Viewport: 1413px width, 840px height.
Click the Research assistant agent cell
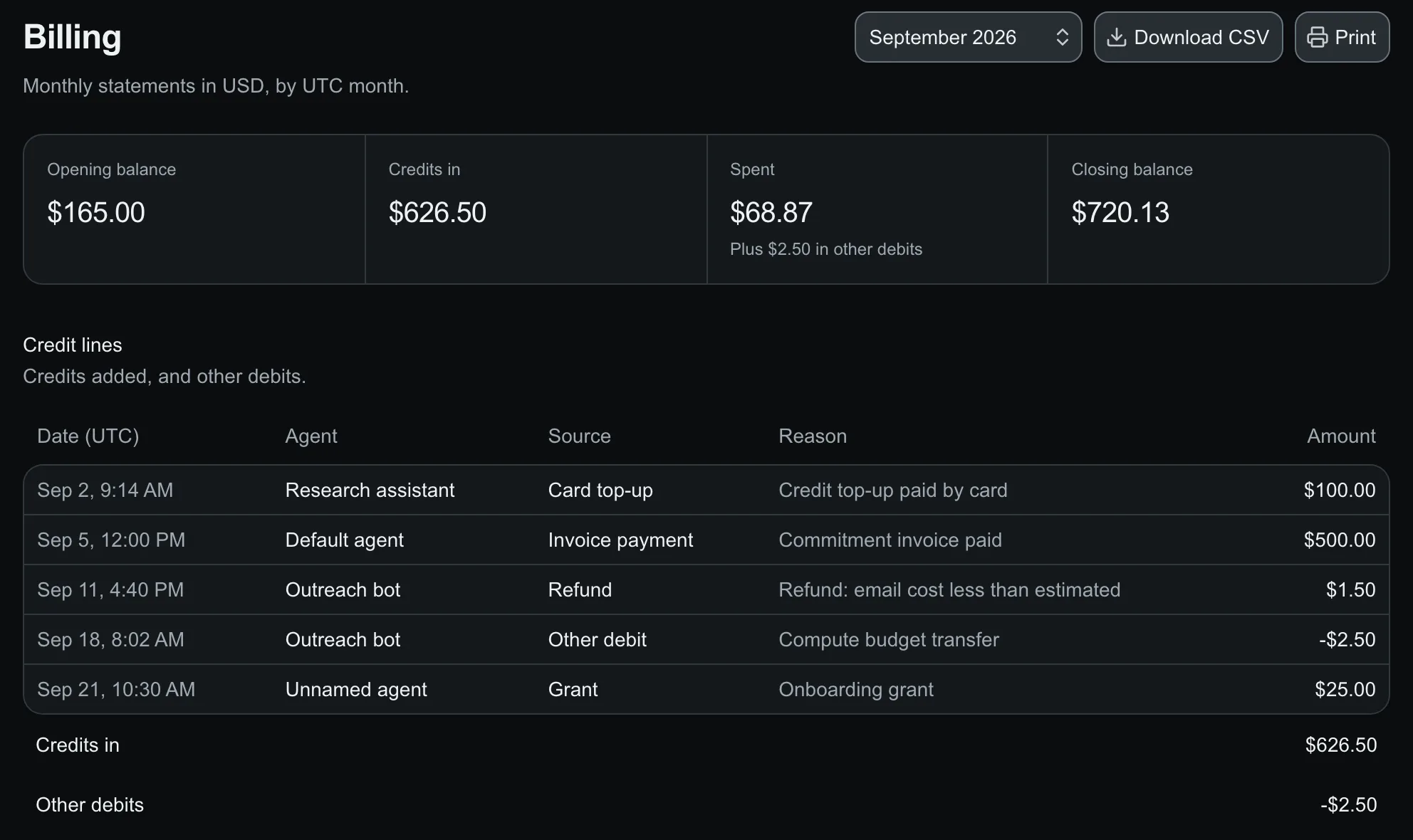point(370,490)
